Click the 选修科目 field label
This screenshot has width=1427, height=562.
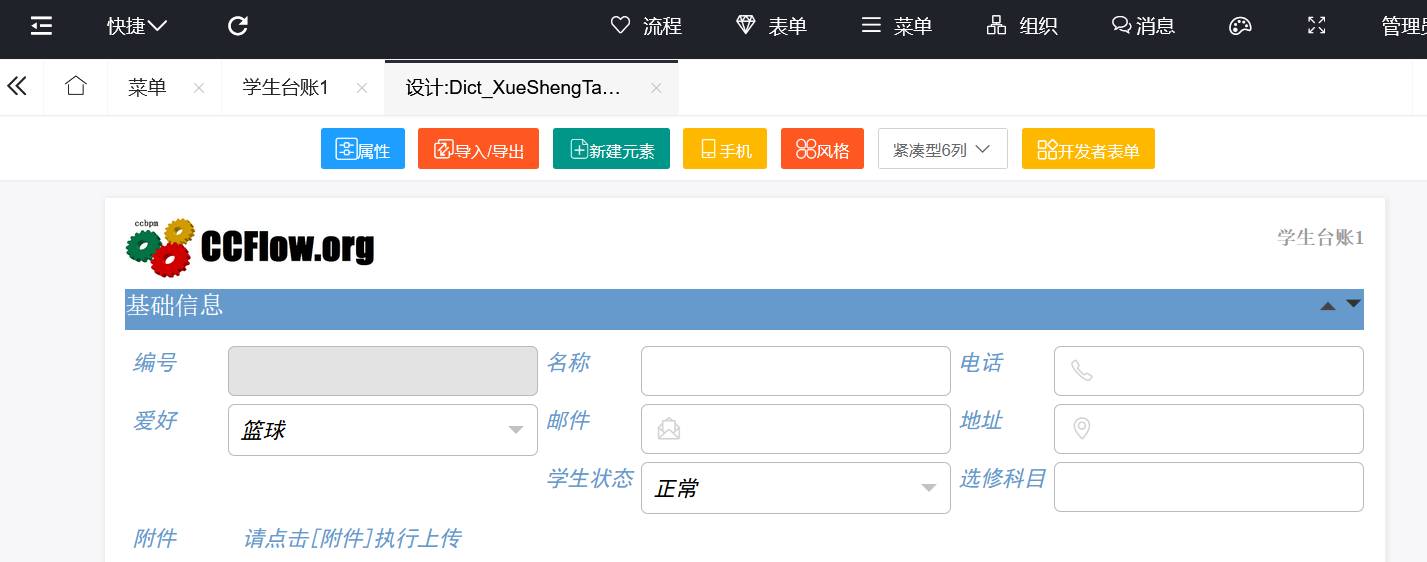1003,479
